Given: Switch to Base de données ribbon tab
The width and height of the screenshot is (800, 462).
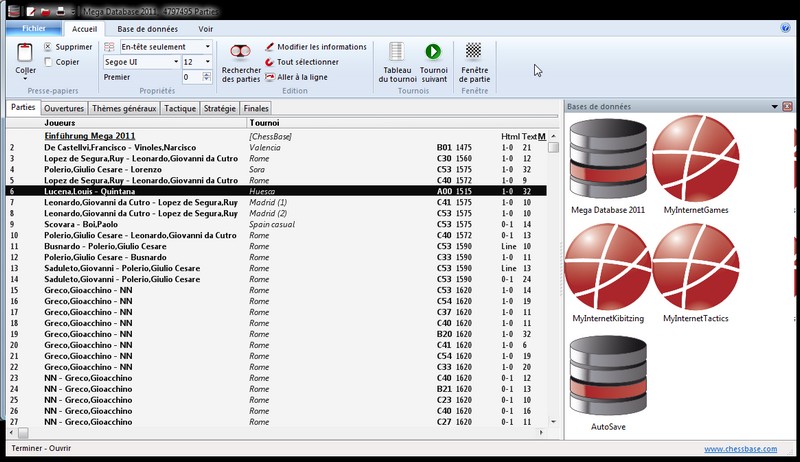Looking at the screenshot, I should pyautogui.click(x=147, y=30).
